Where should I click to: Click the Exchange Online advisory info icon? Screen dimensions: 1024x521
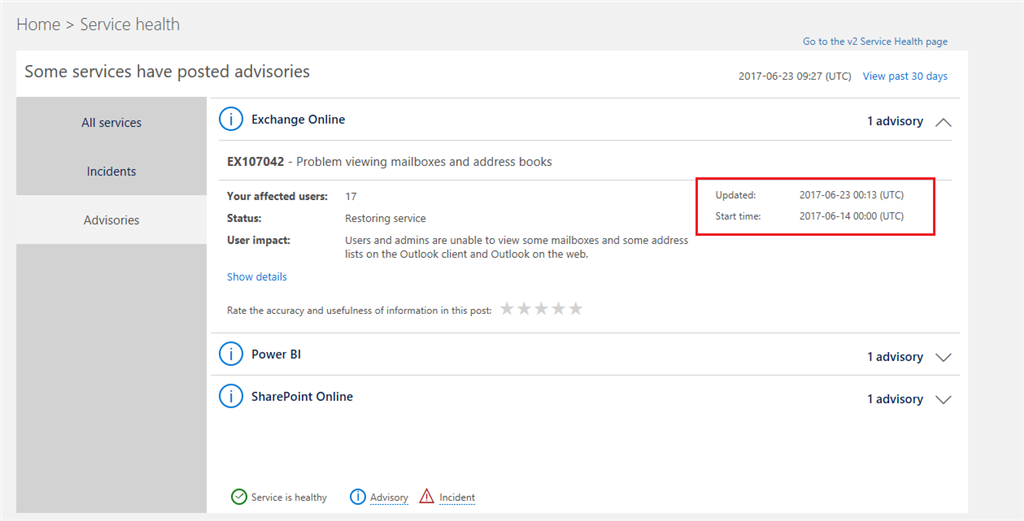(x=231, y=119)
